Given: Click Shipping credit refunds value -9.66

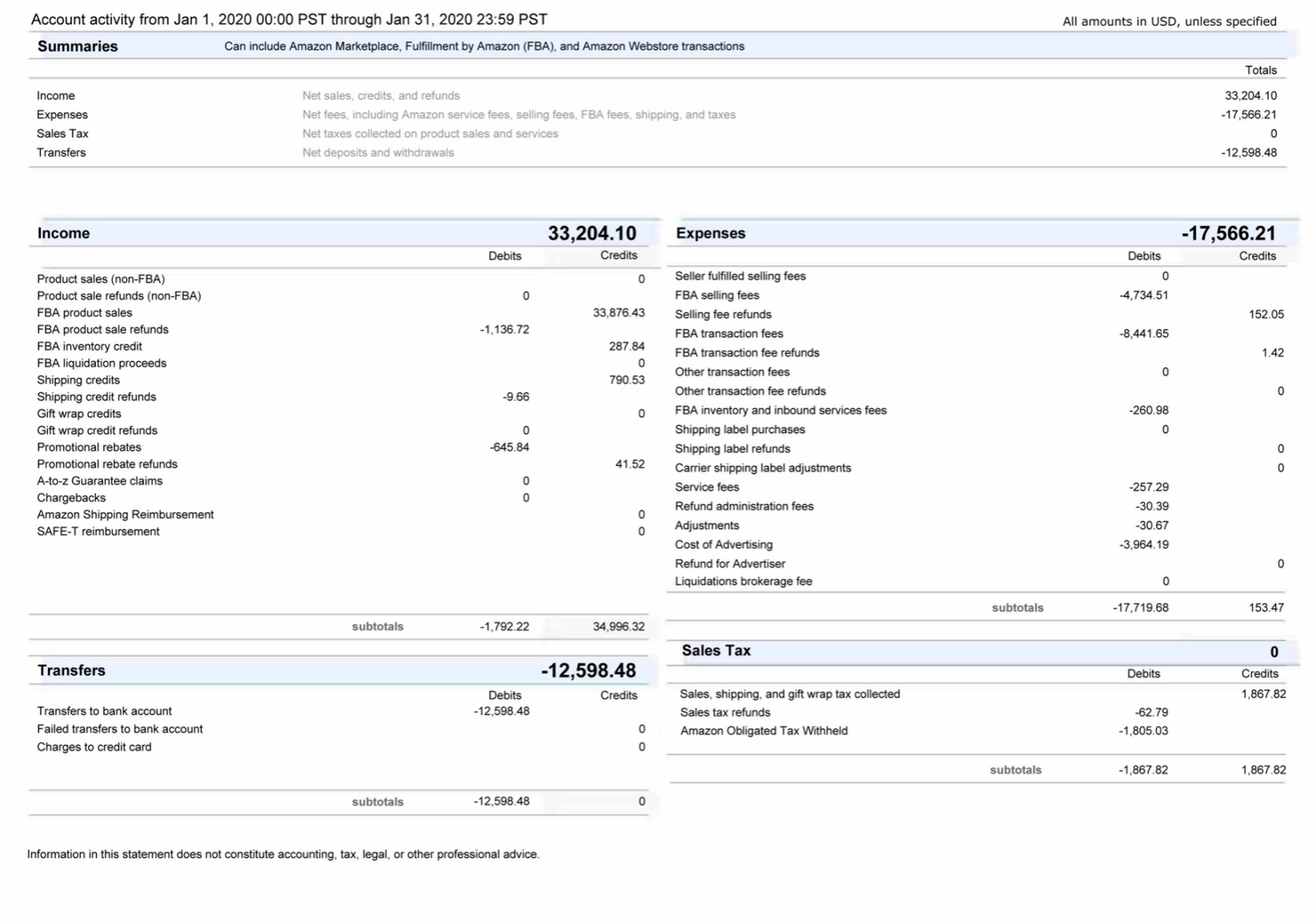Looking at the screenshot, I should coord(516,397).
